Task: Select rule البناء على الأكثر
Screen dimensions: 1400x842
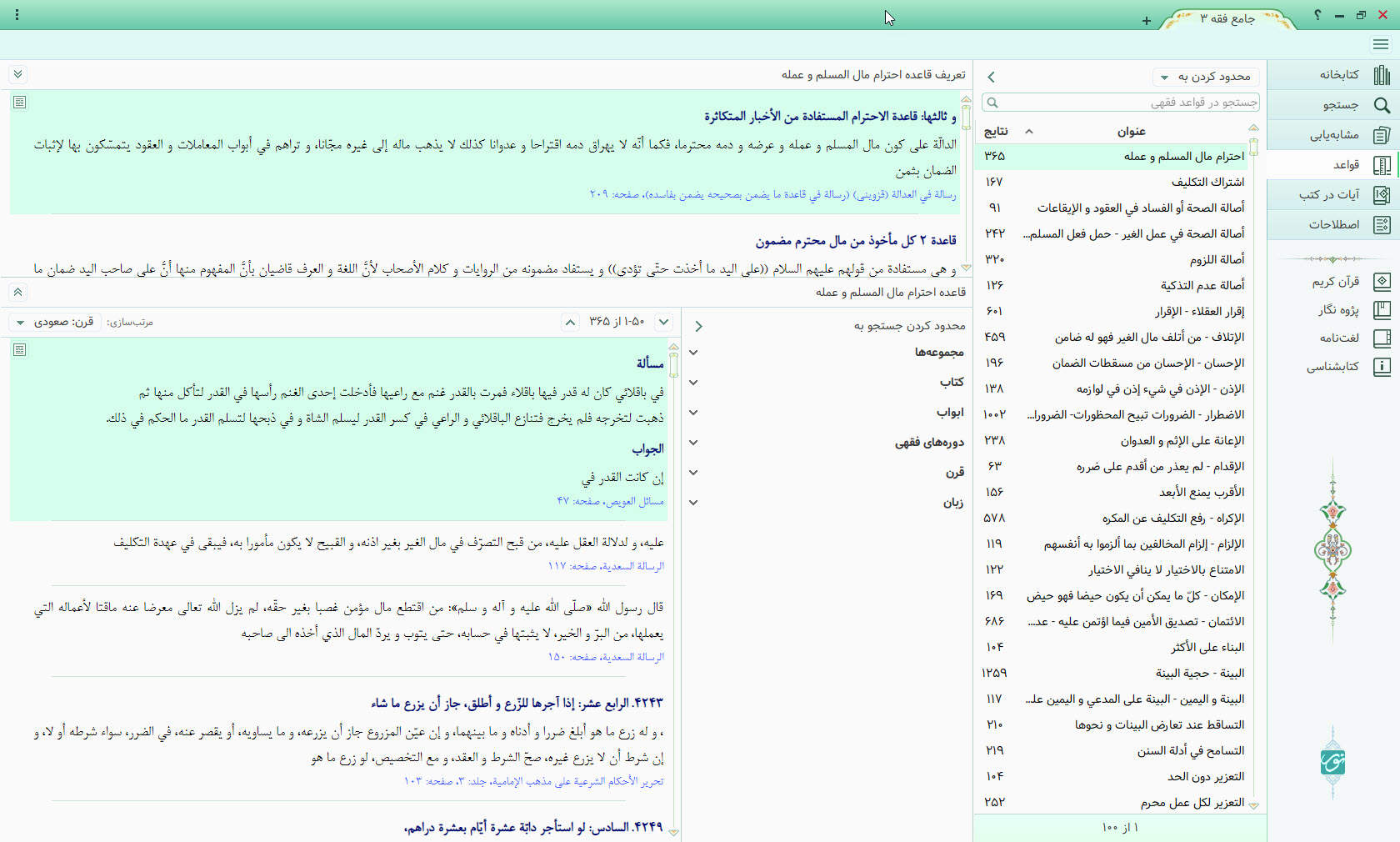Action: pyautogui.click(x=1112, y=647)
